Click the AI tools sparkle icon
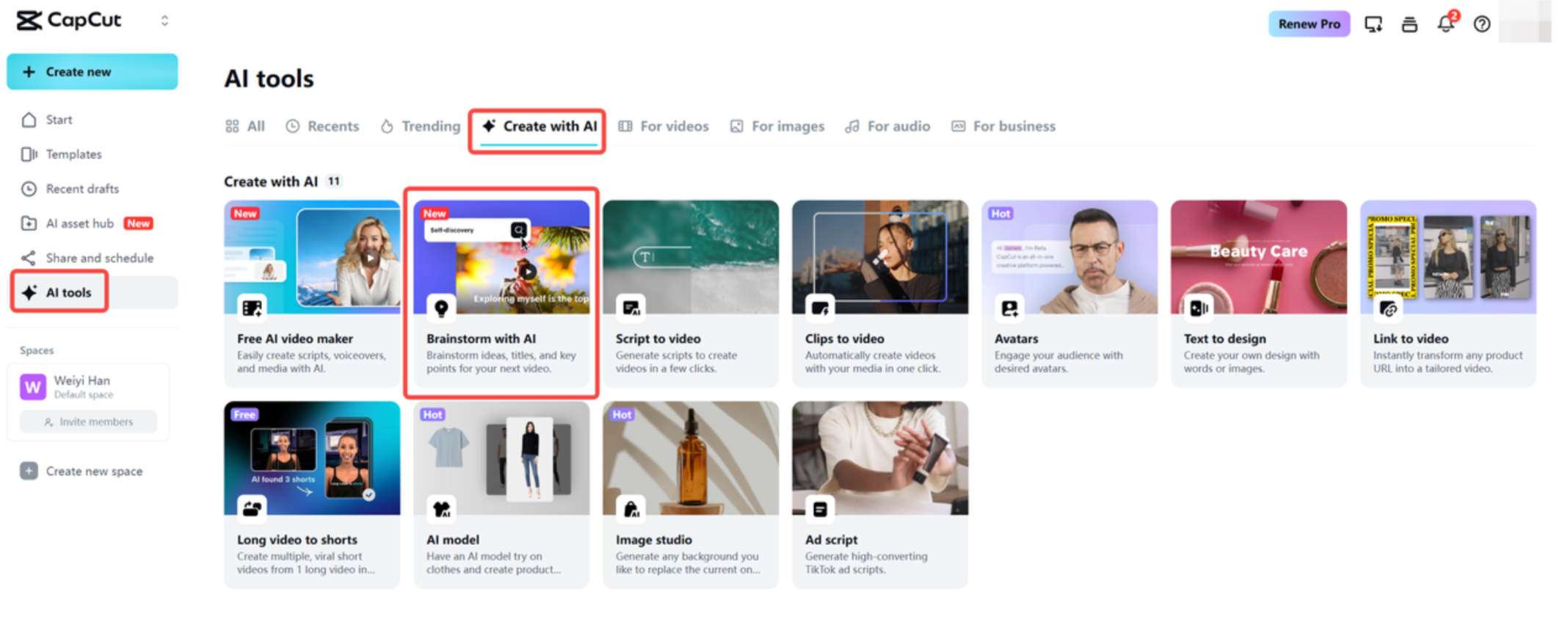 [29, 292]
